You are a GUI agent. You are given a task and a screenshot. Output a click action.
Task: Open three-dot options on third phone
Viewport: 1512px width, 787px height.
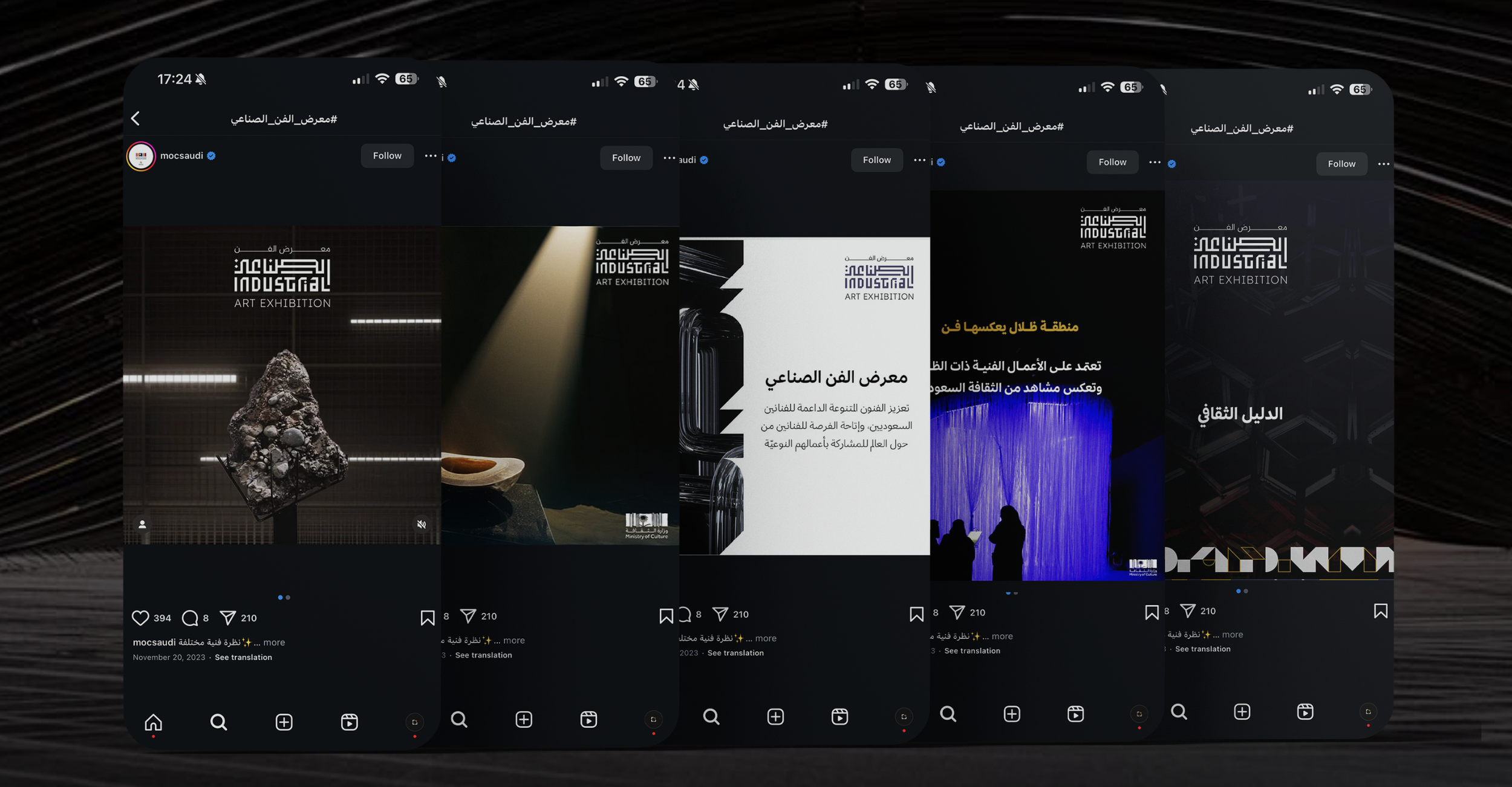click(x=919, y=160)
